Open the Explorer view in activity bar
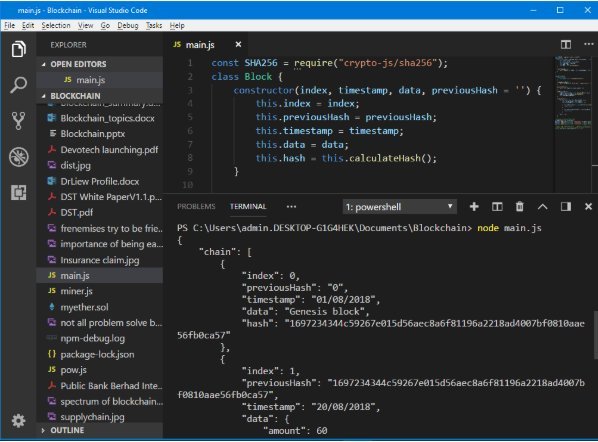Screen dimensions: 598x442 coord(18,49)
